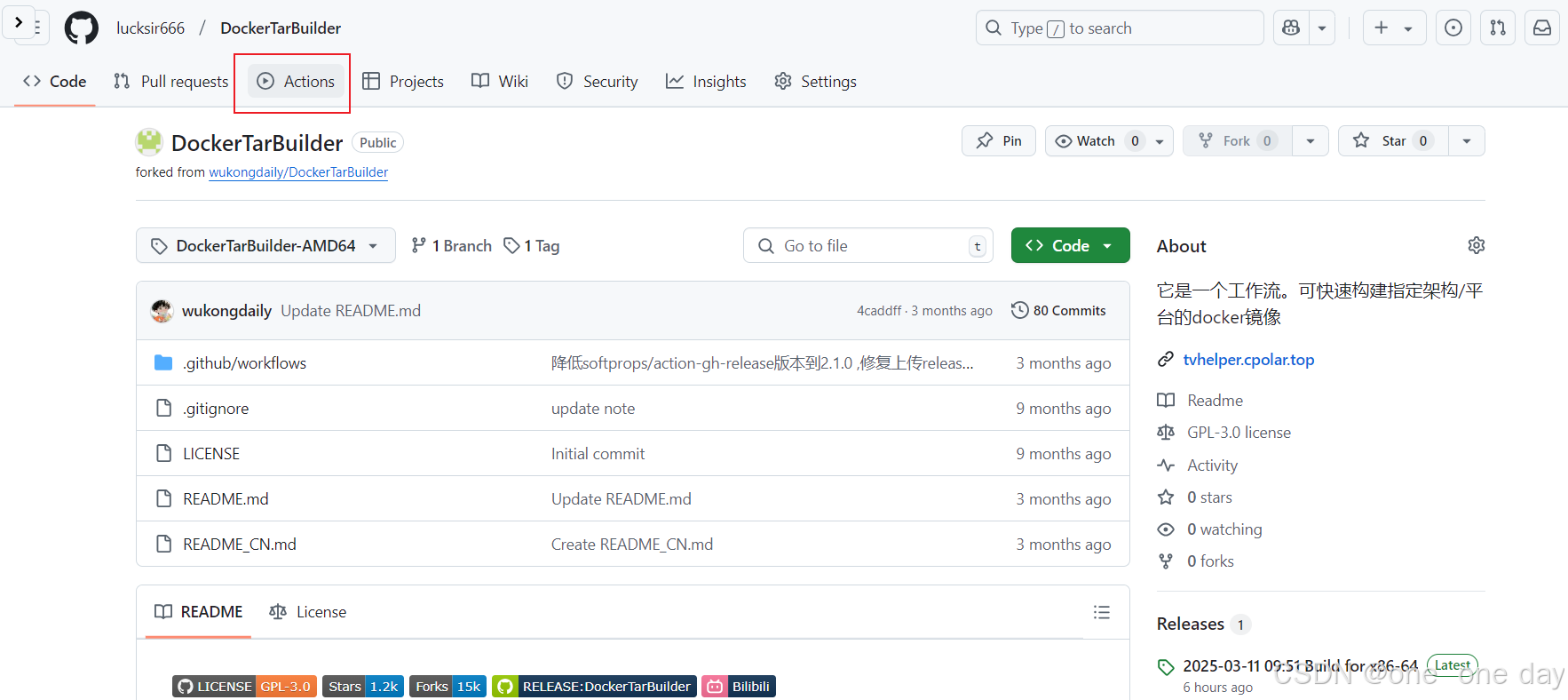View the 80 Commits history

click(x=1059, y=311)
